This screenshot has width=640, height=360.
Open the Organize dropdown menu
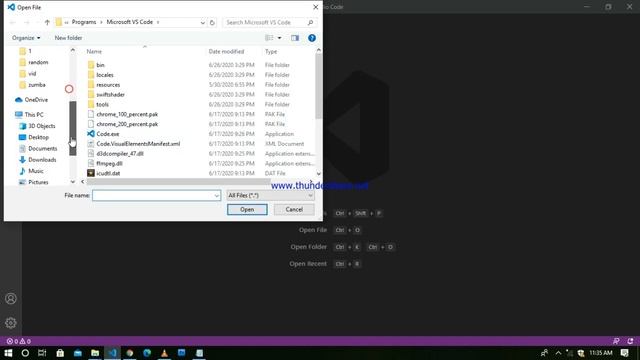26,38
